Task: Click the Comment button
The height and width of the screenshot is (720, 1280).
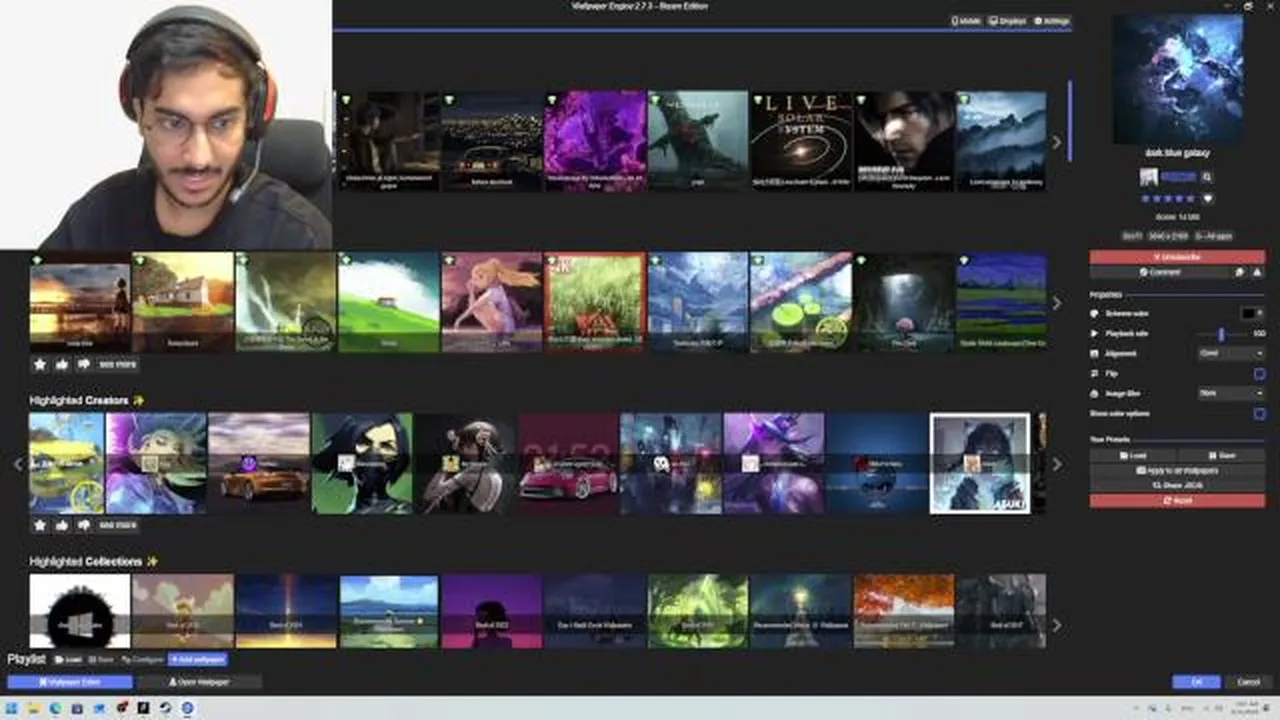Action: (x=1159, y=272)
